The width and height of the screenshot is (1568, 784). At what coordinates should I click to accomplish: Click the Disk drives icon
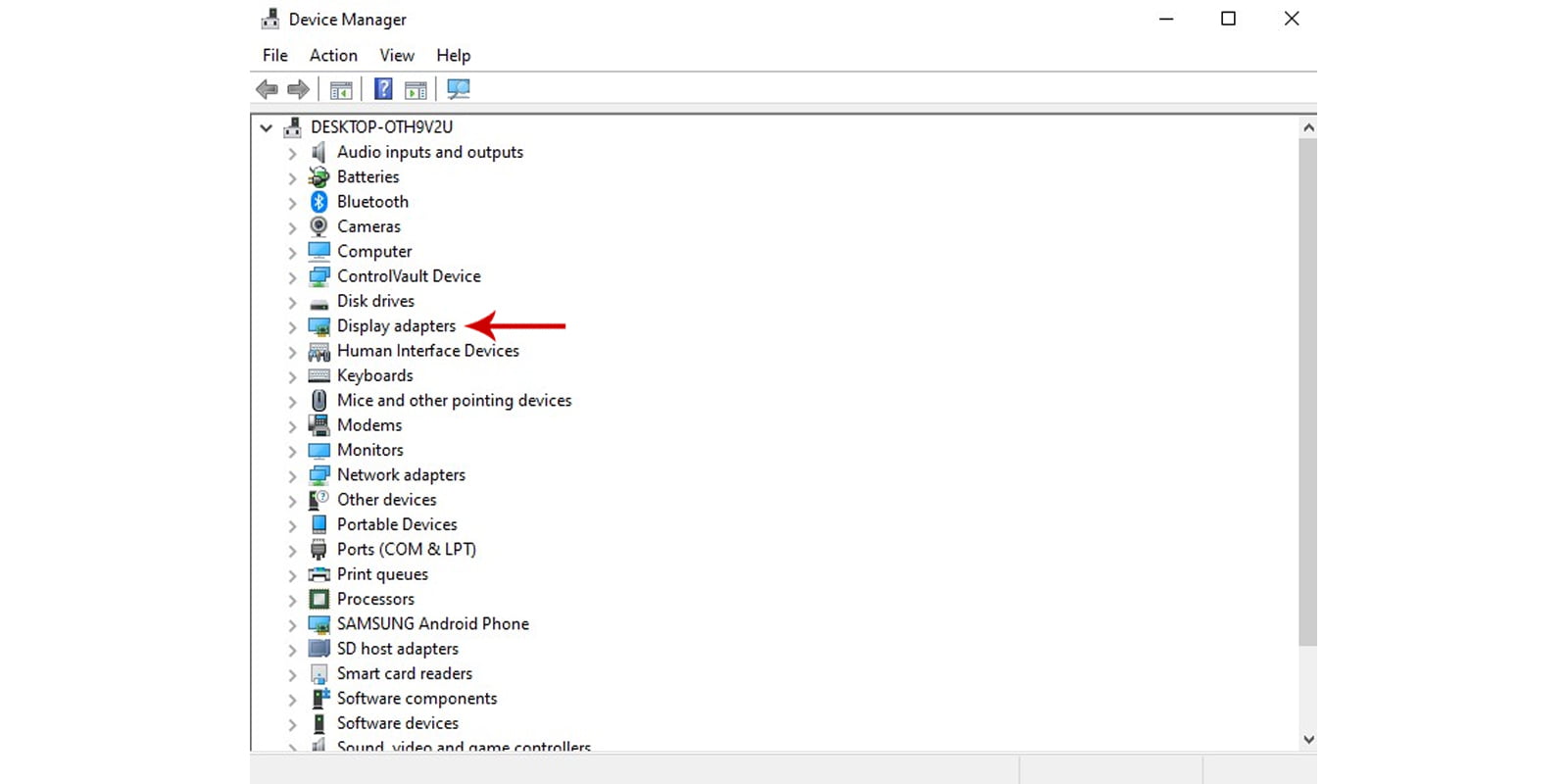[x=318, y=303]
